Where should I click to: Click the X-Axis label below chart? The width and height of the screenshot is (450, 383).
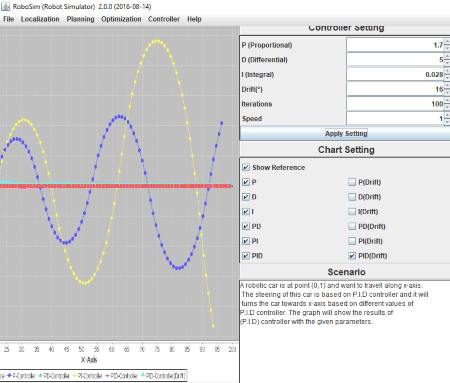tap(89, 360)
